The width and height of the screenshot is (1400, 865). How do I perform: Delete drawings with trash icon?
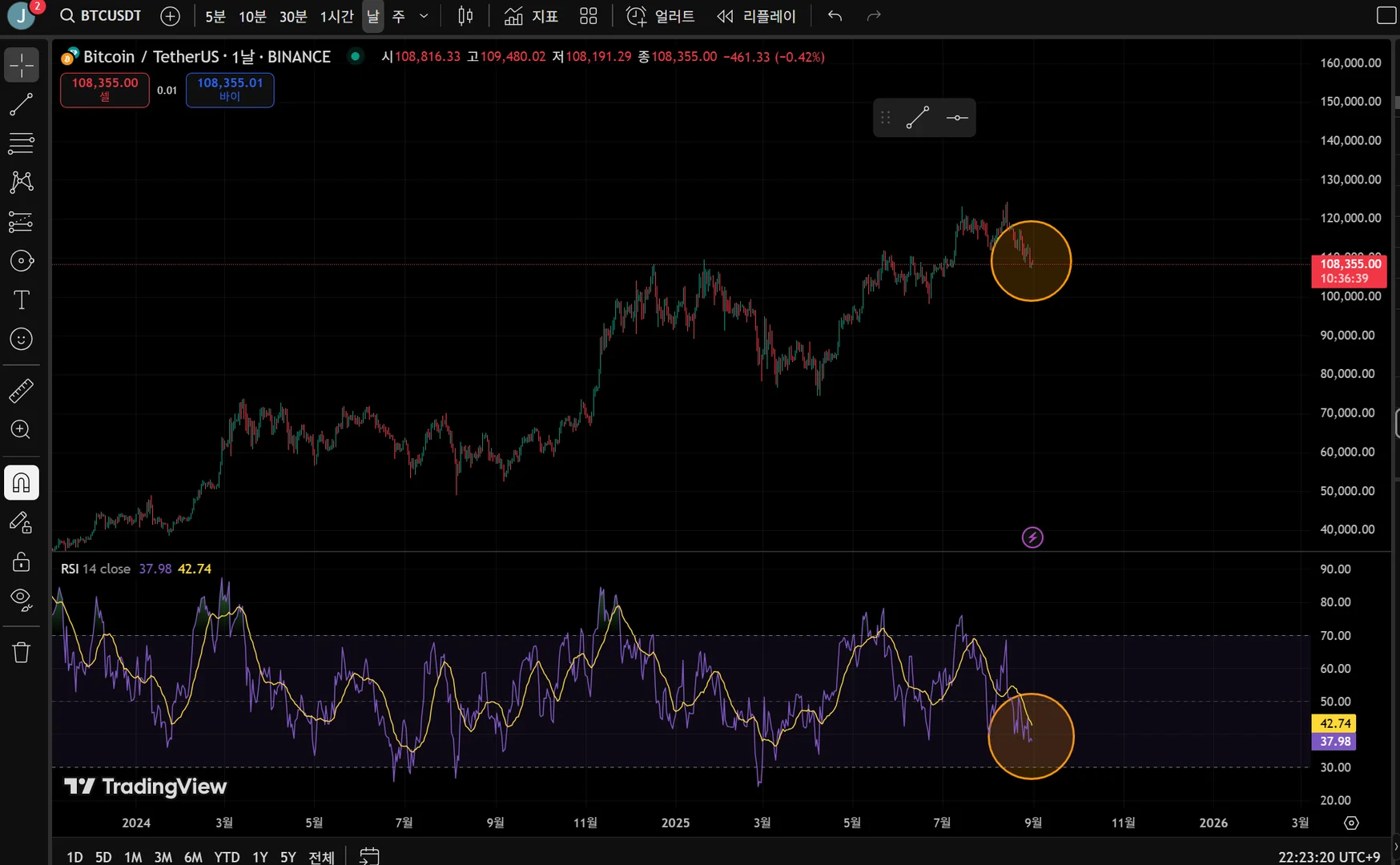point(22,653)
